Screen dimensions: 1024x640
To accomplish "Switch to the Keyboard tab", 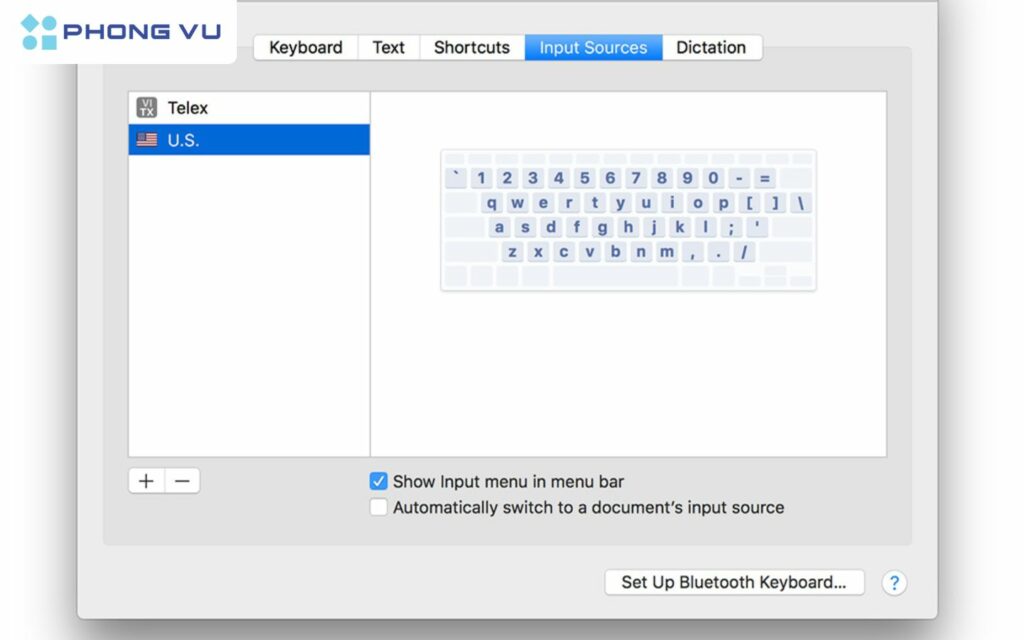I will (x=305, y=47).
